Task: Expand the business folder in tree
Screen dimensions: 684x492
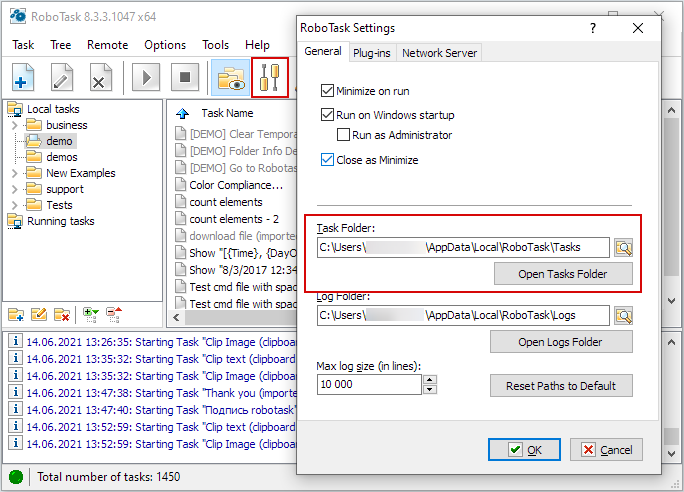Action: 14,125
